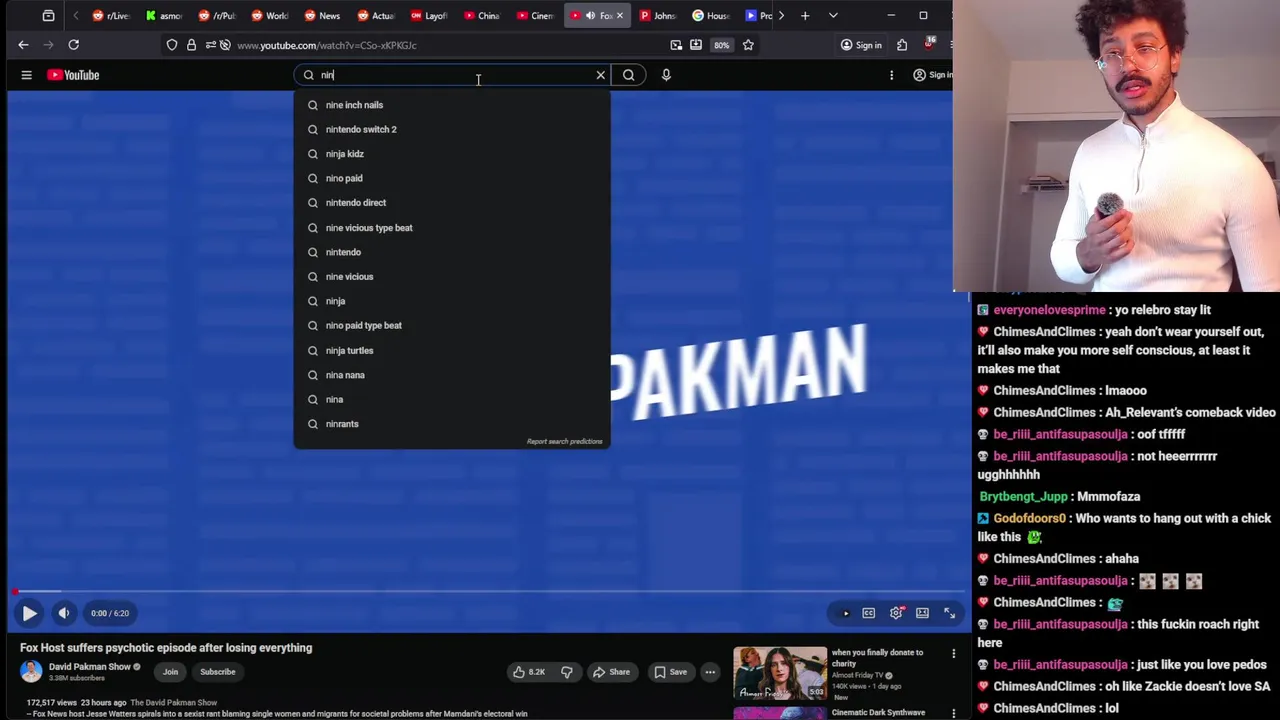Screen dimensions: 1280x720
Task: Click the Join button
Action: click(170, 672)
